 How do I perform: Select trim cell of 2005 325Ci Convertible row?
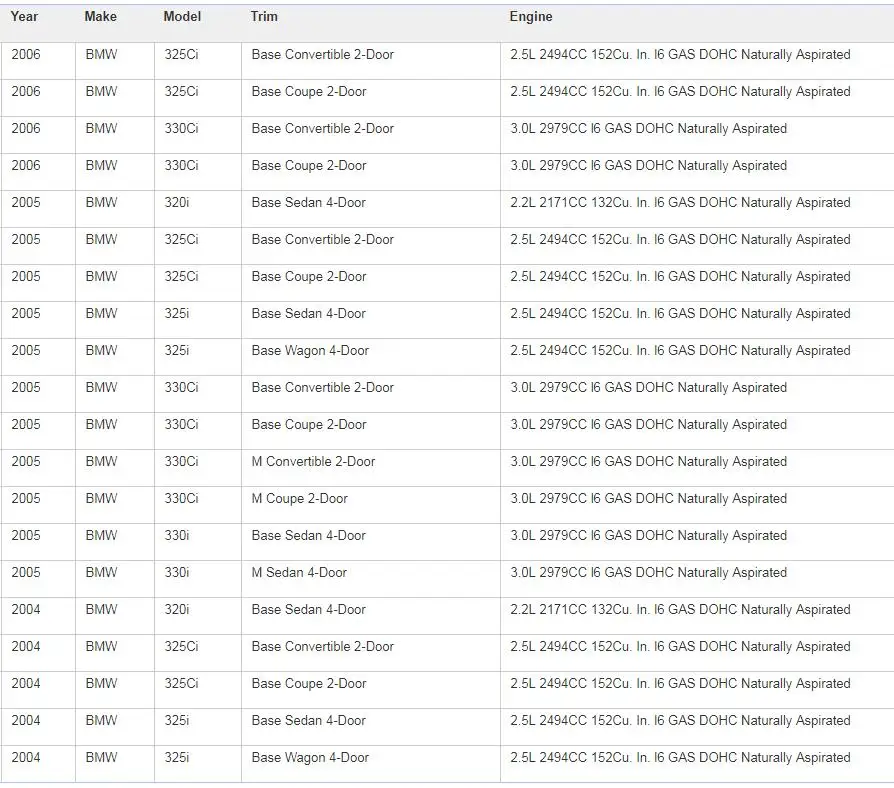point(371,246)
